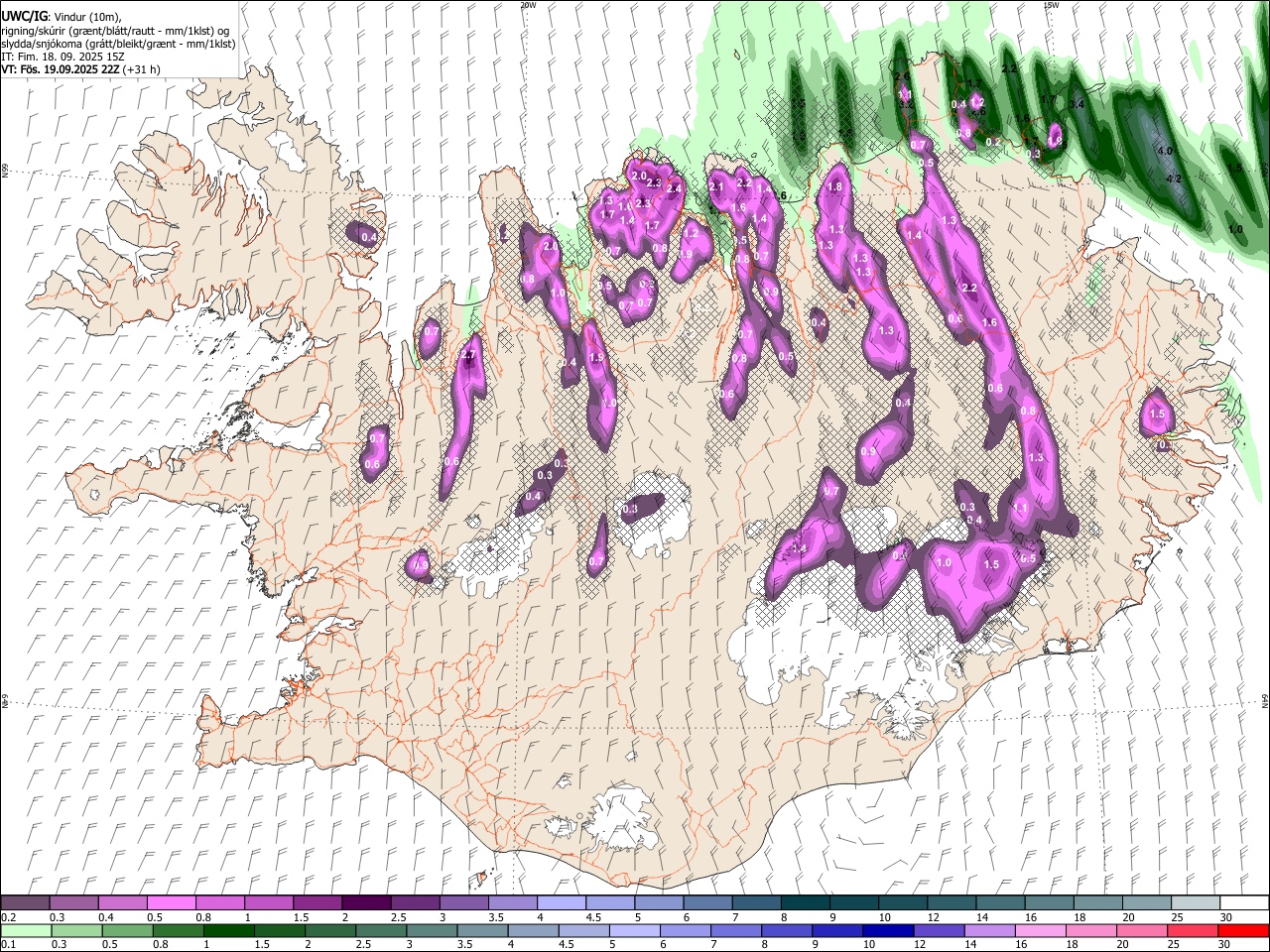Click the 64N latitude label on right edge
1270x952 pixels.
point(1265,699)
